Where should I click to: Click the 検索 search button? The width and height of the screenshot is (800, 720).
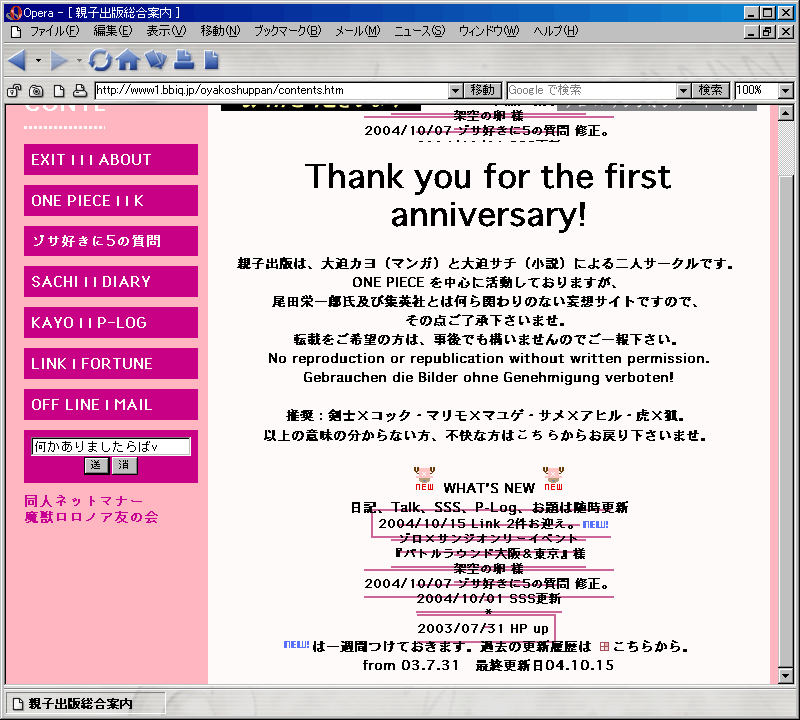711,91
